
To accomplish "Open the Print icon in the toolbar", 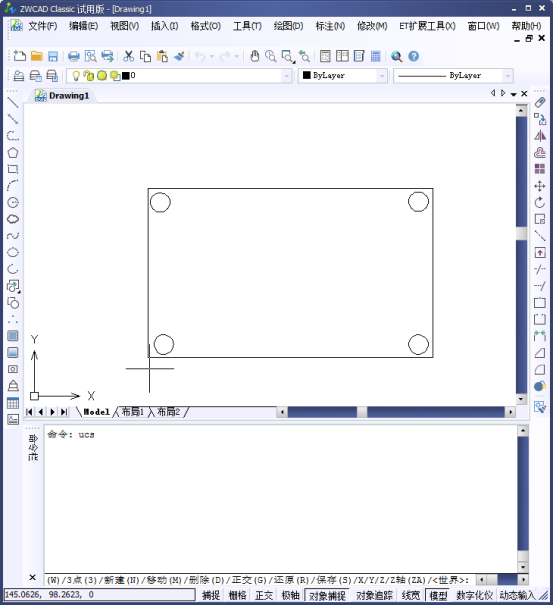I will click(73, 56).
